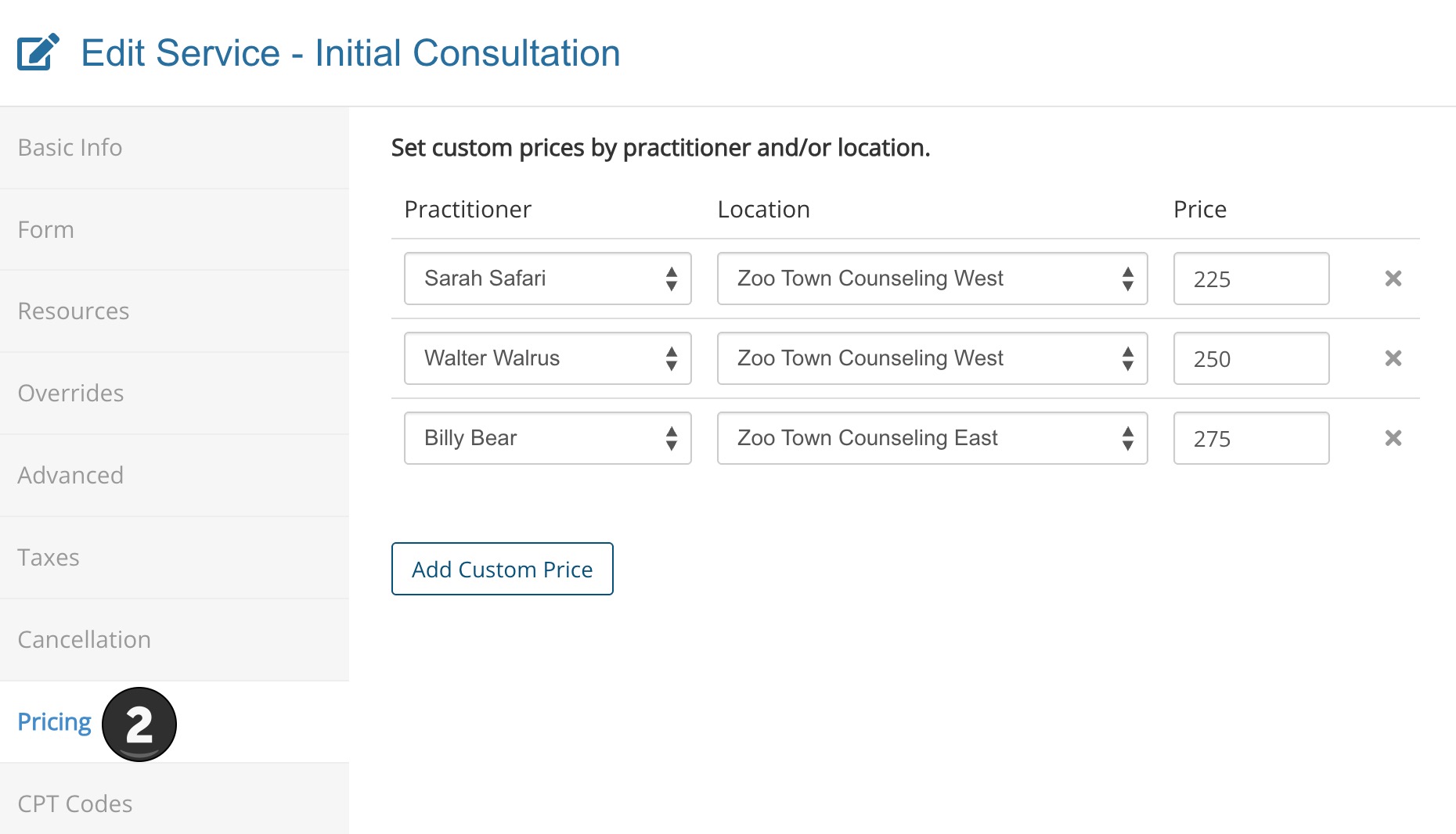1456x834 pixels.
Task: Click the number 2 step badge
Action: click(139, 724)
